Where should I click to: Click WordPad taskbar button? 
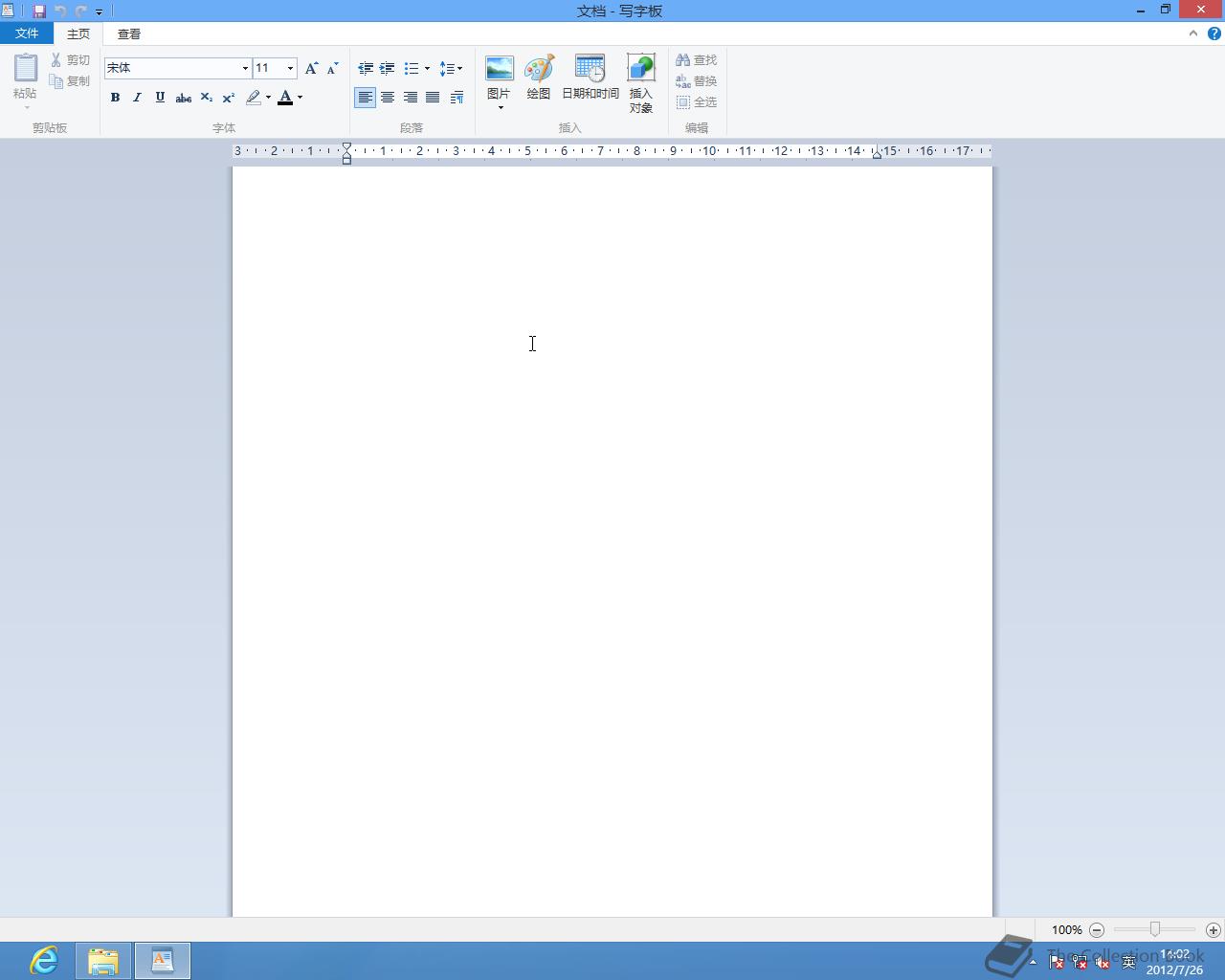pos(163,961)
